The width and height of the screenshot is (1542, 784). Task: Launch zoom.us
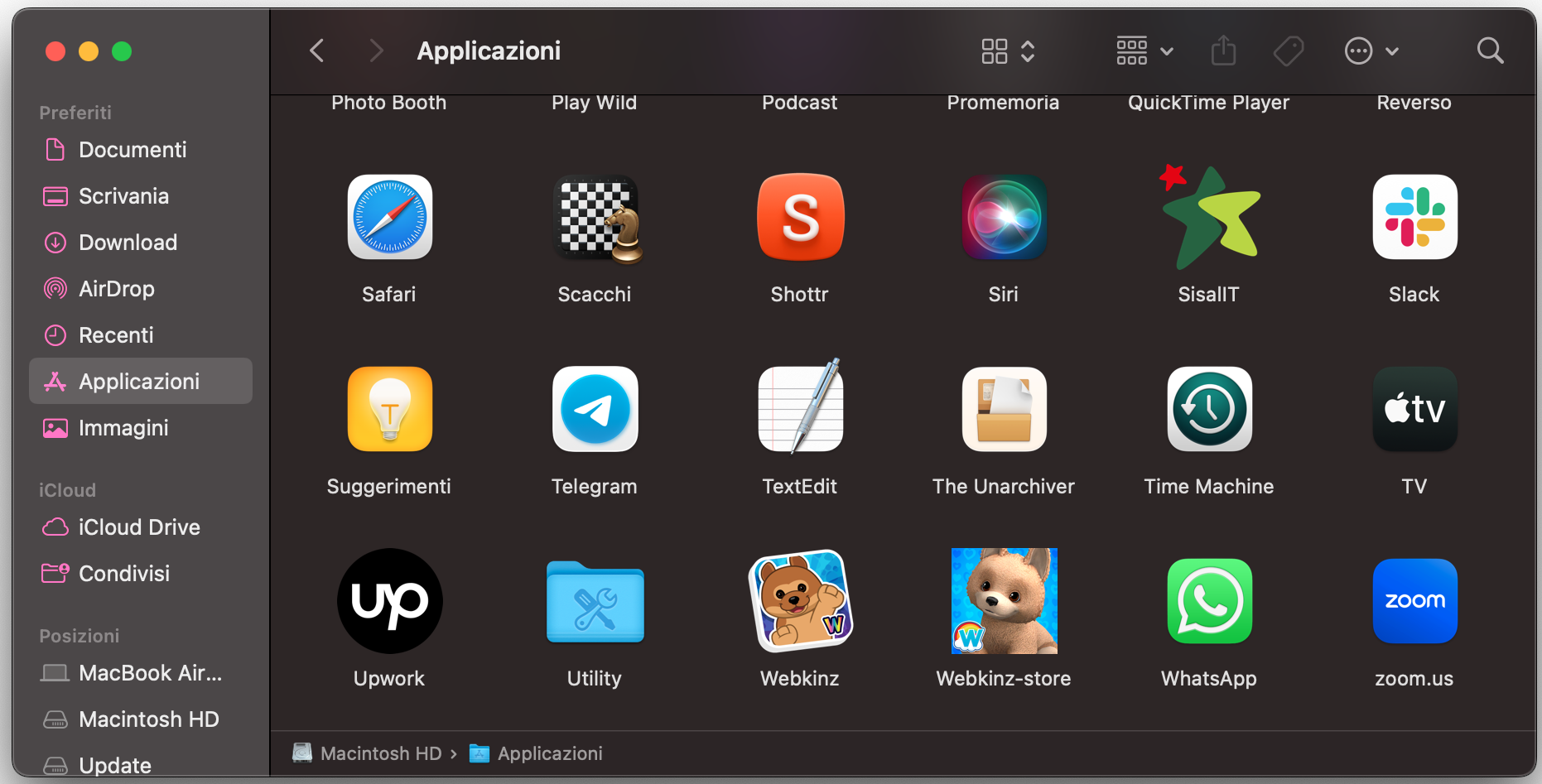click(1414, 601)
